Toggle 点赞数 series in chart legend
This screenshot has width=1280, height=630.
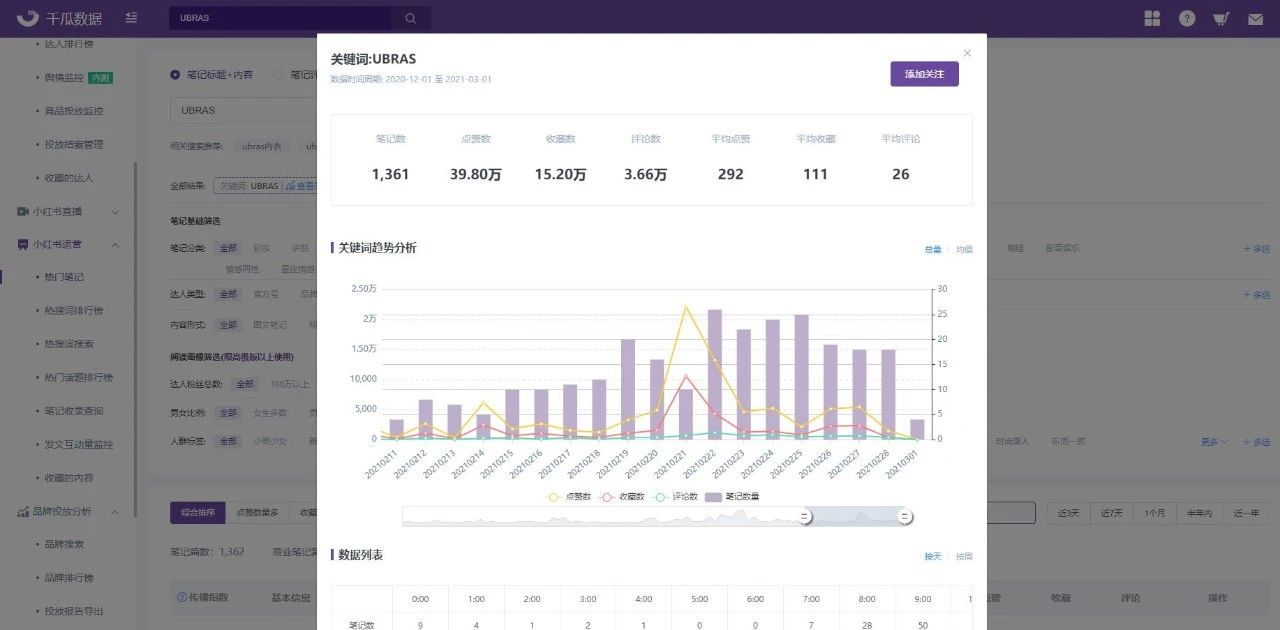tap(566, 497)
